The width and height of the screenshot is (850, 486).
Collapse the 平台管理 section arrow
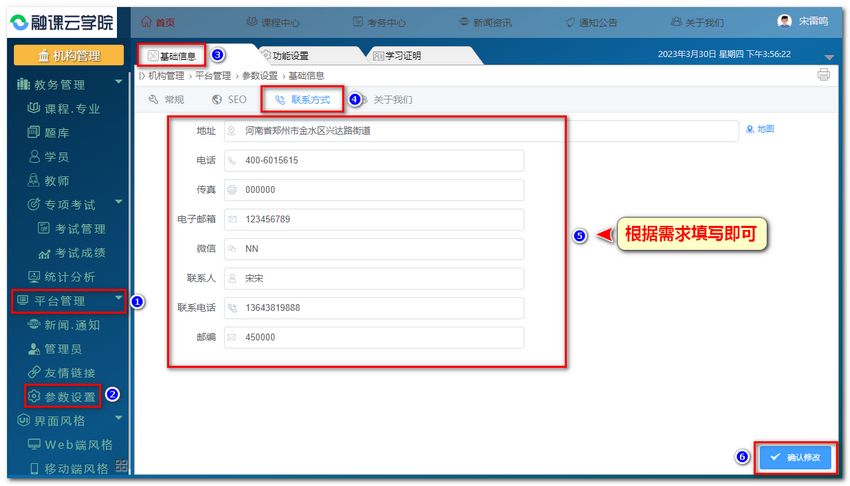[118, 298]
